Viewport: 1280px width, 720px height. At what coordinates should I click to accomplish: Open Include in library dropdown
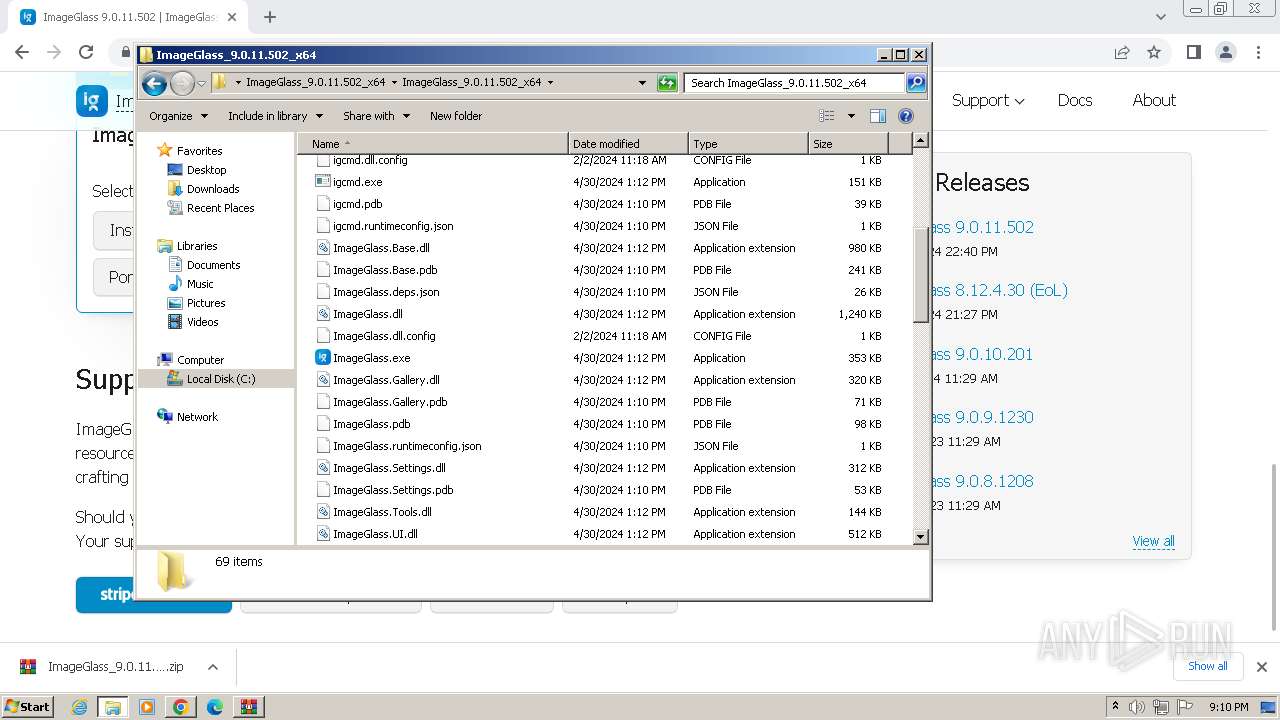click(275, 116)
